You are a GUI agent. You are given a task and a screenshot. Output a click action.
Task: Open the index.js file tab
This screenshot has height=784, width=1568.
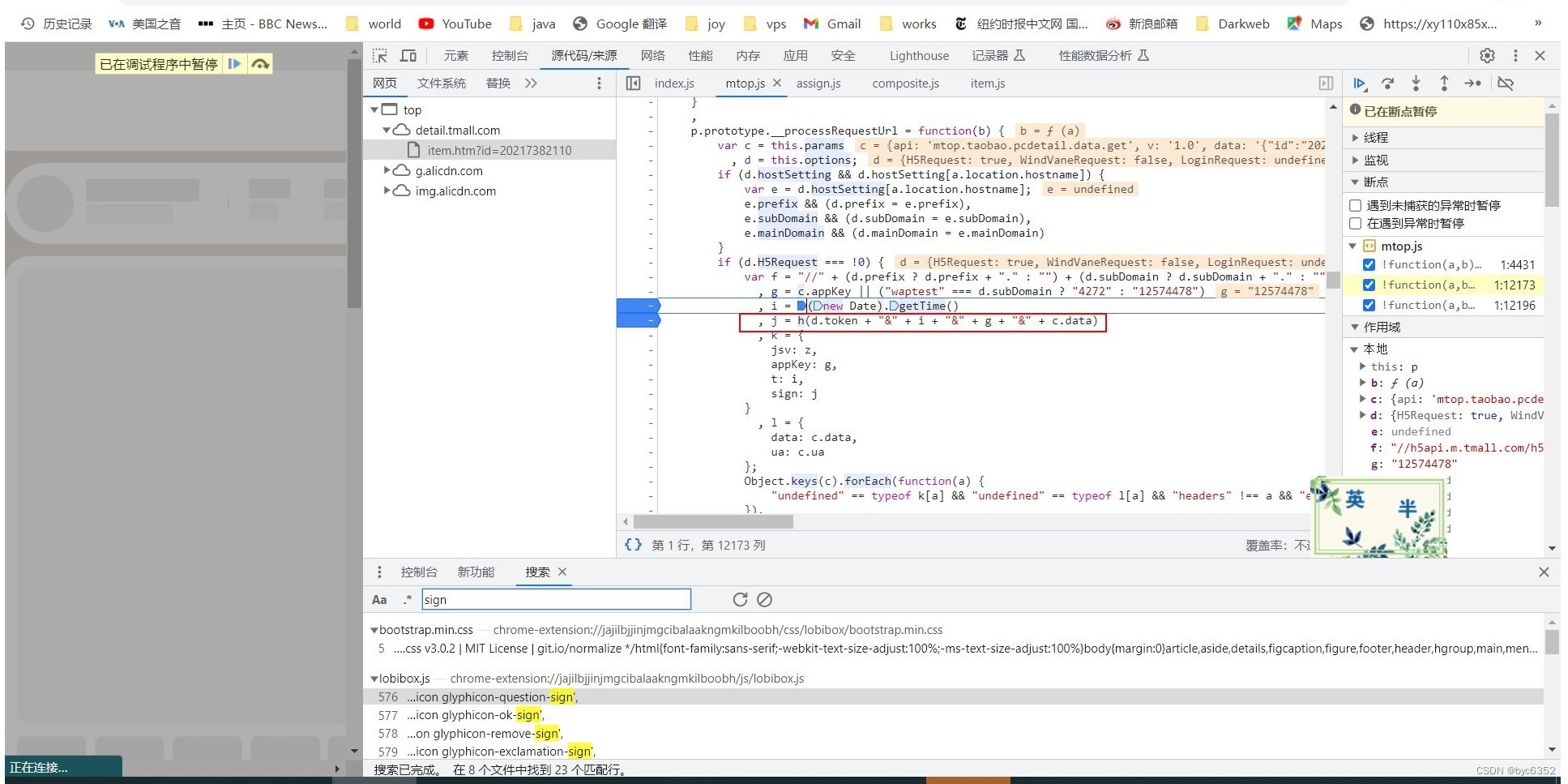pyautogui.click(x=674, y=84)
